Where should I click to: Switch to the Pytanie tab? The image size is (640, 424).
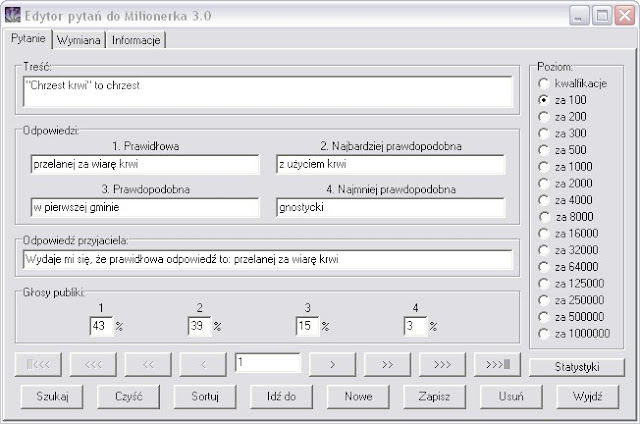click(x=28, y=38)
